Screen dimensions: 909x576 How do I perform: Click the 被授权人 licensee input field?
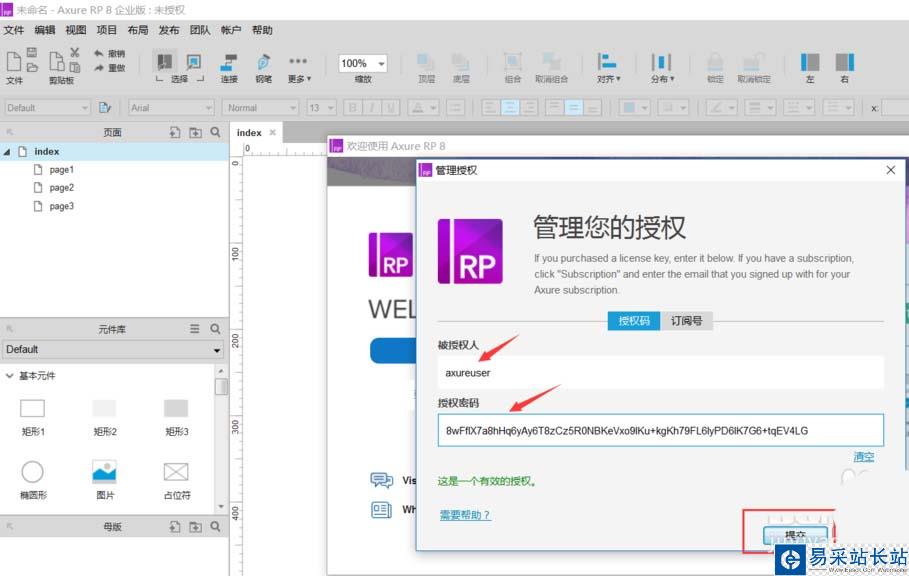coord(660,373)
